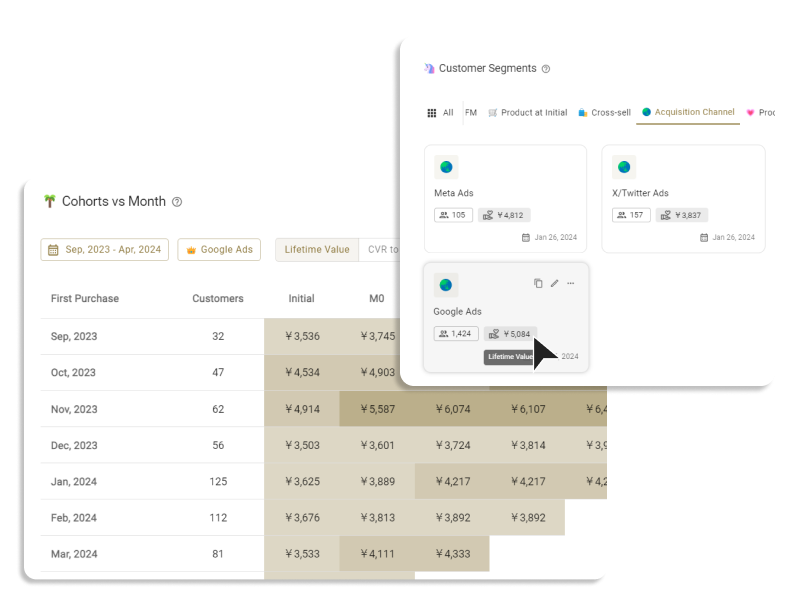Select the Jan, 2024 cohort row label
Viewport: 800px width, 600px height.
coord(73,482)
